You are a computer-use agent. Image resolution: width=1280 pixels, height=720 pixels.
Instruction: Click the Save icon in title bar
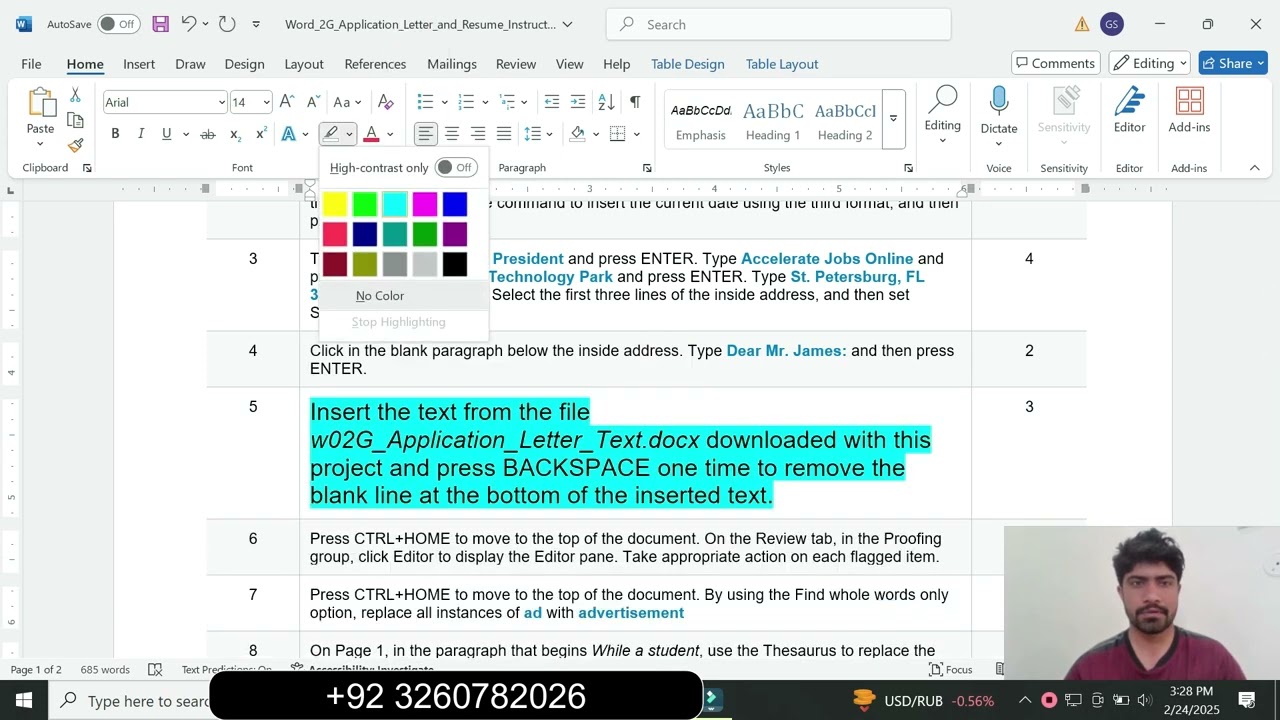[160, 24]
